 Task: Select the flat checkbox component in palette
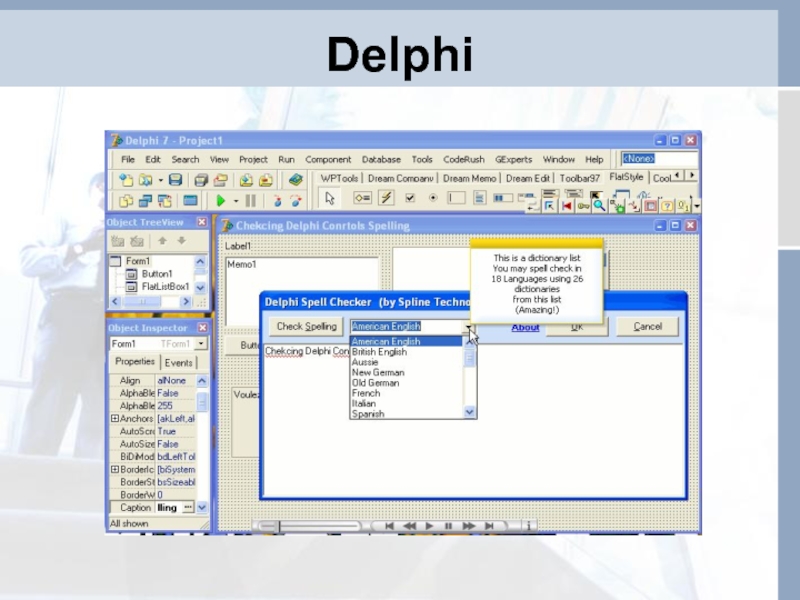[x=410, y=198]
